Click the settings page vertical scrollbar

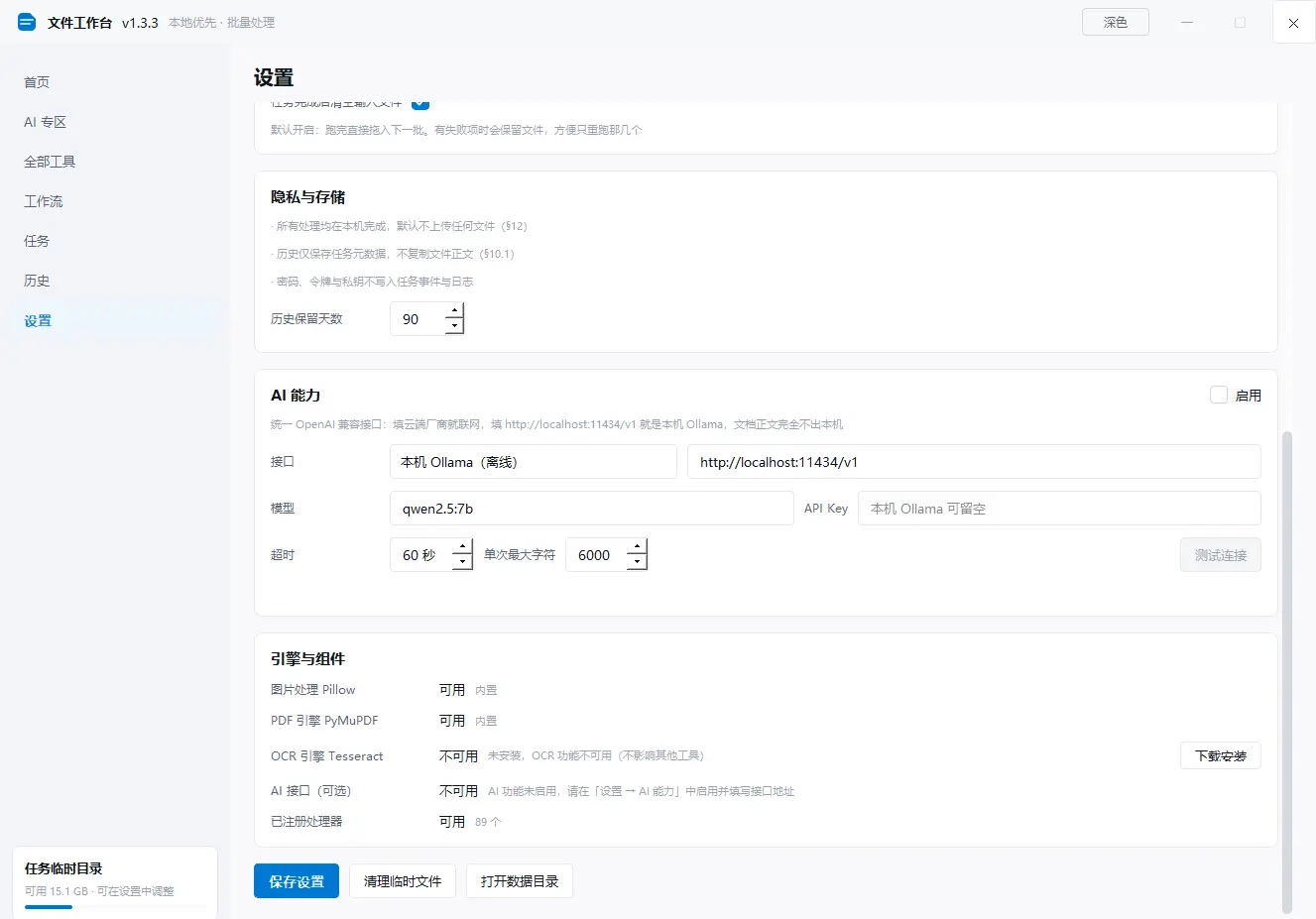tap(1287, 670)
